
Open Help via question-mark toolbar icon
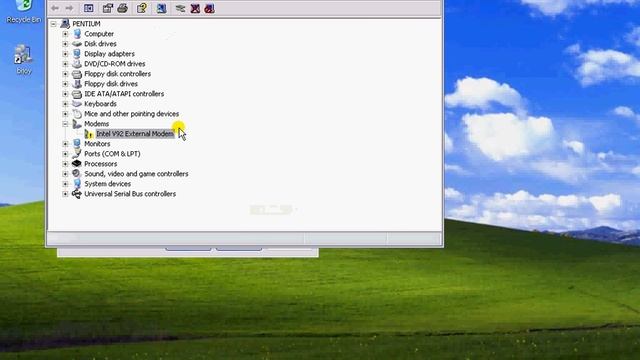pyautogui.click(x=142, y=8)
